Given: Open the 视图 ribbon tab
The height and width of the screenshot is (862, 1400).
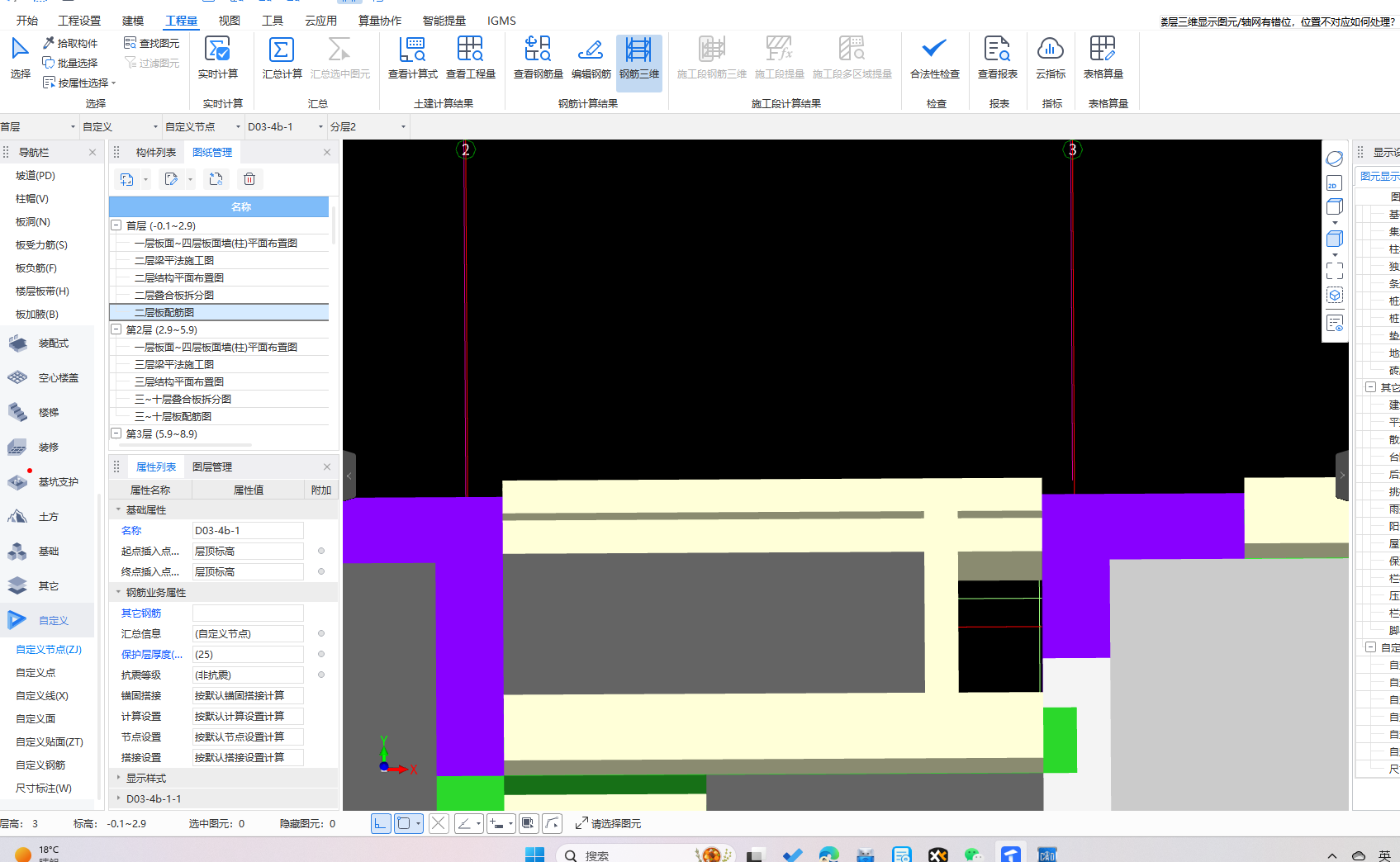Looking at the screenshot, I should 230,21.
